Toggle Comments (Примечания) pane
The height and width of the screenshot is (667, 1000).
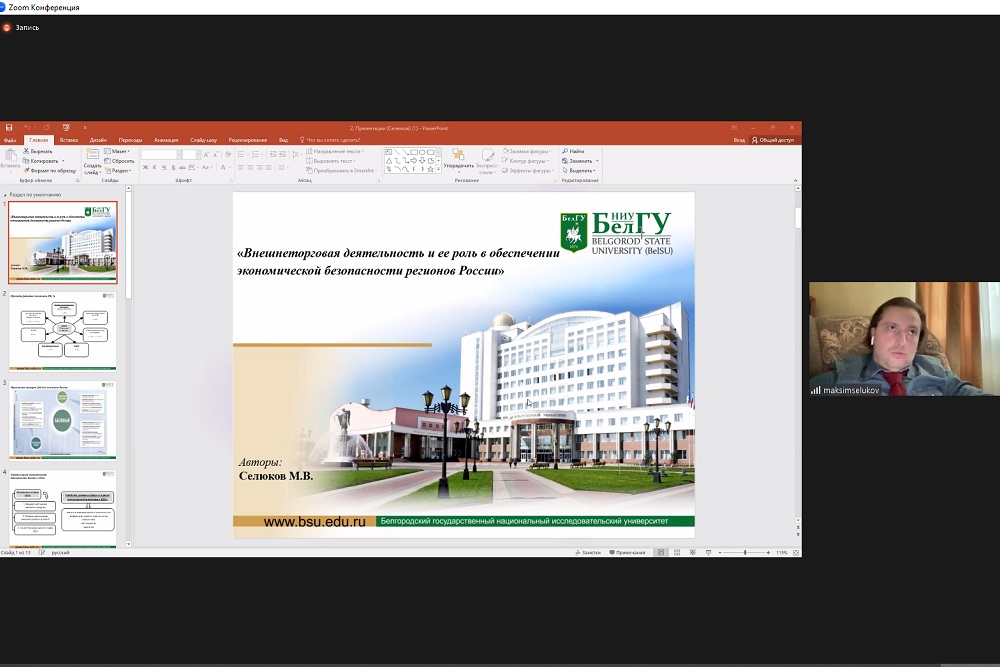[x=627, y=552]
